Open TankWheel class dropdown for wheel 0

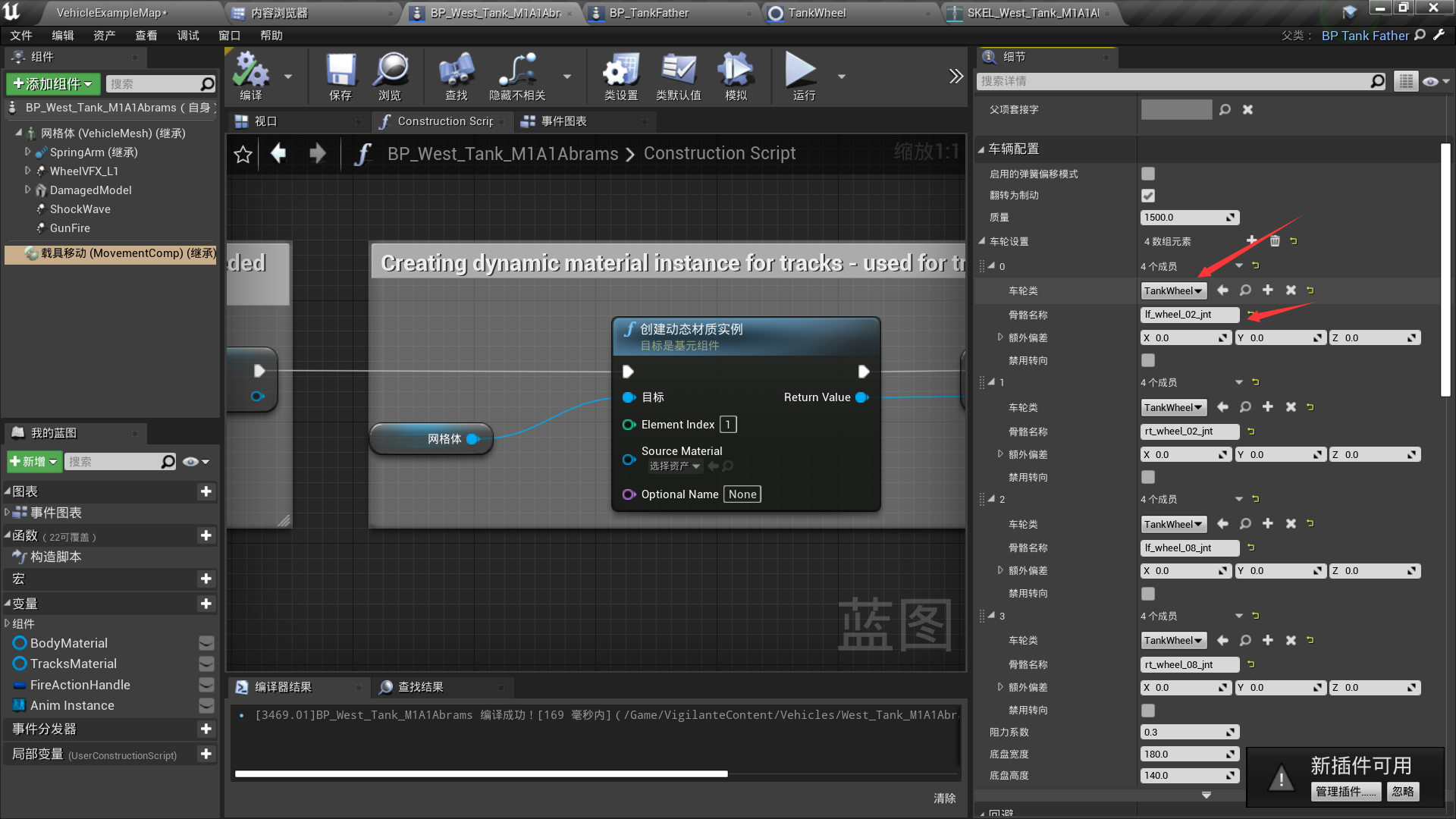[x=1173, y=291]
